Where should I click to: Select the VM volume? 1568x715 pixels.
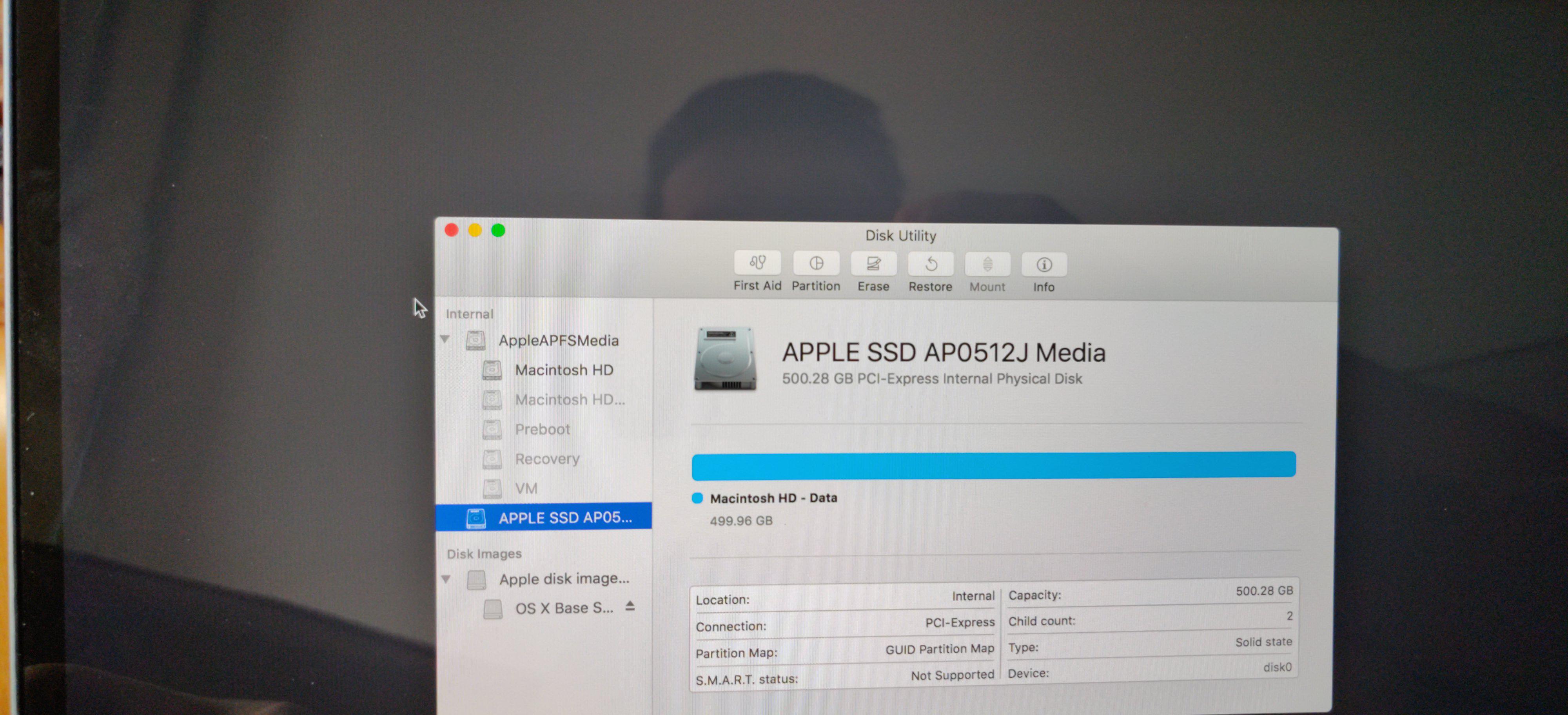pyautogui.click(x=526, y=489)
